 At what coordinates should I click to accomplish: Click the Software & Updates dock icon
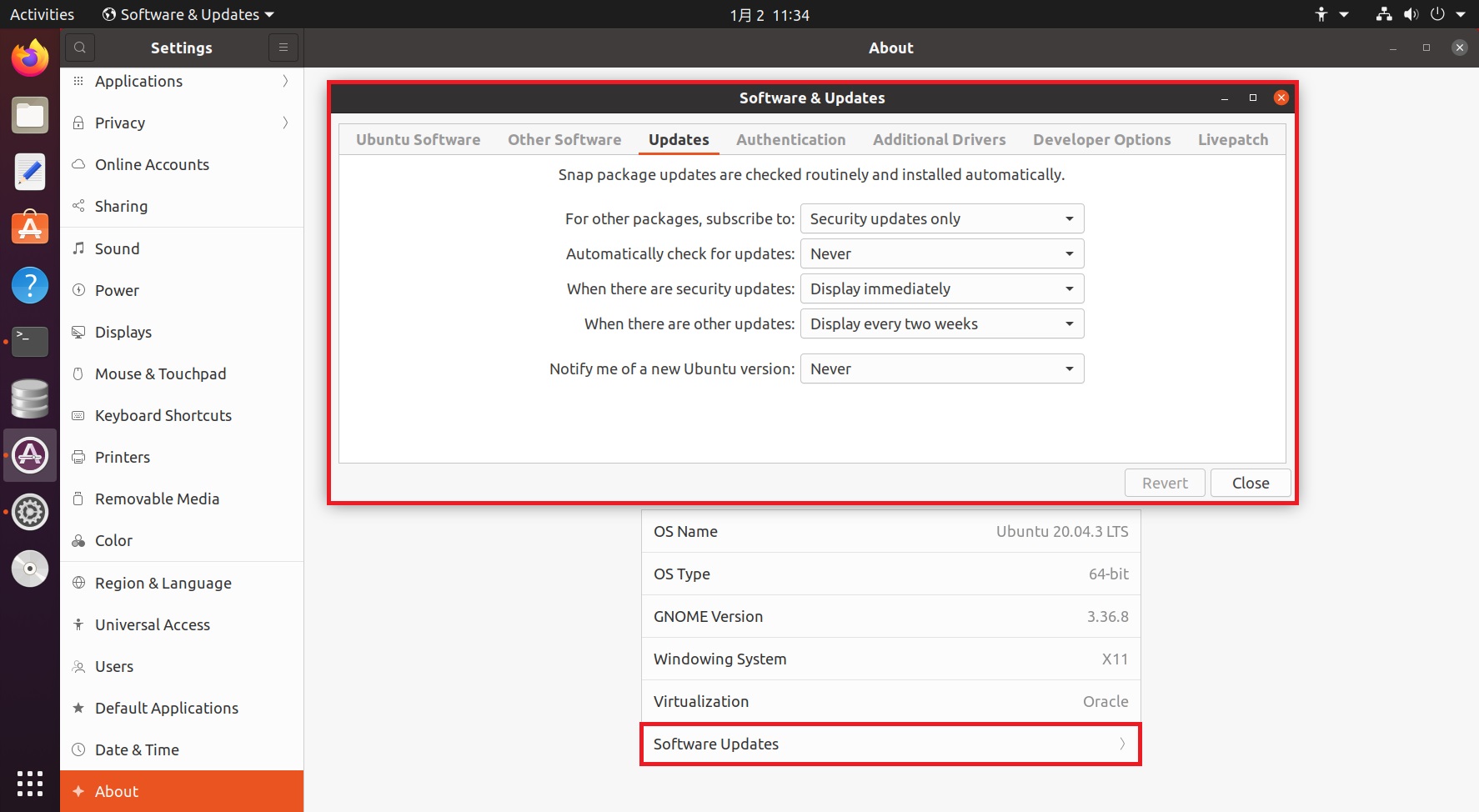point(30,455)
